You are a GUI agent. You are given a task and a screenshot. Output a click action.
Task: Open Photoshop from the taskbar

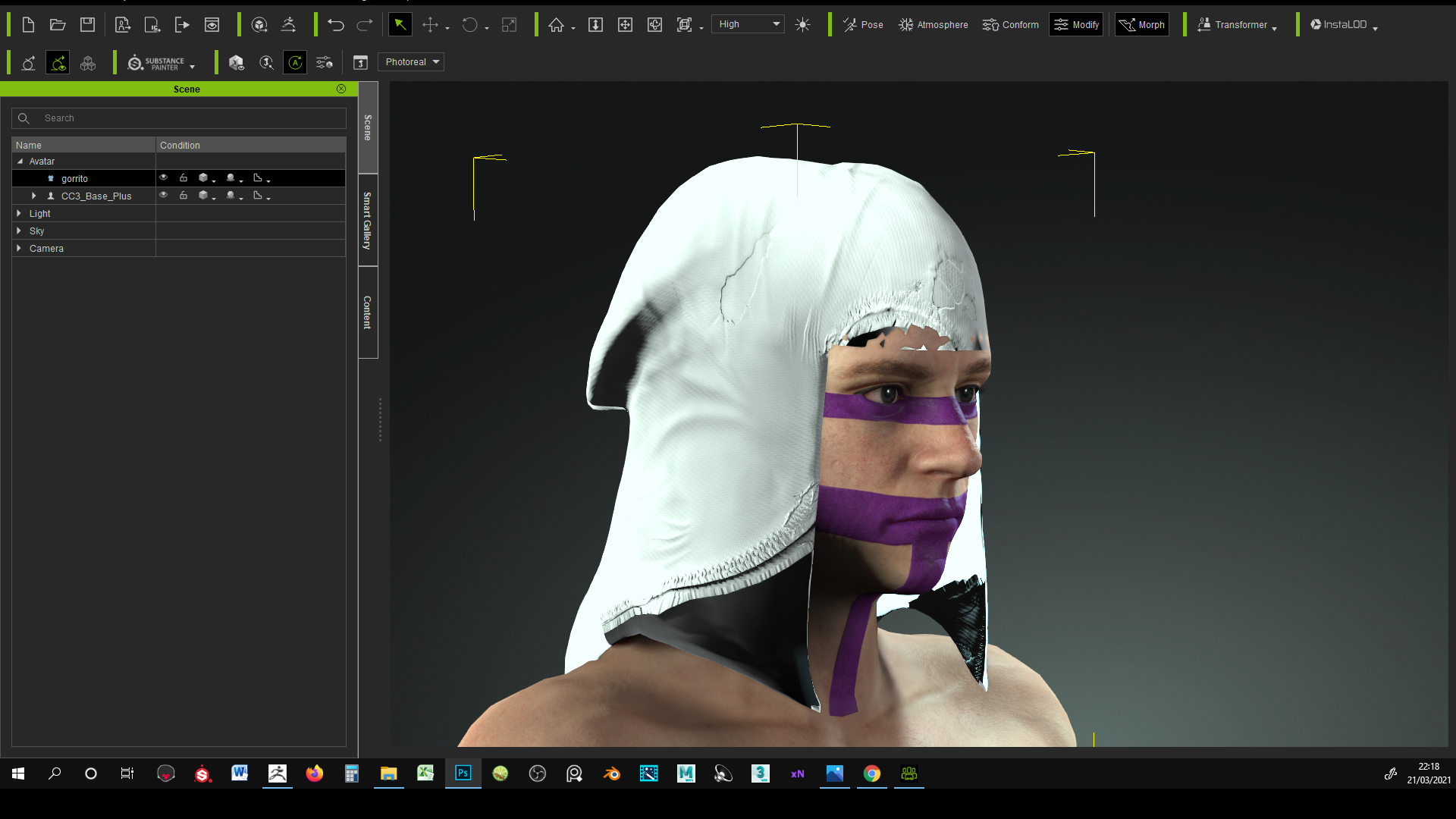pyautogui.click(x=463, y=773)
